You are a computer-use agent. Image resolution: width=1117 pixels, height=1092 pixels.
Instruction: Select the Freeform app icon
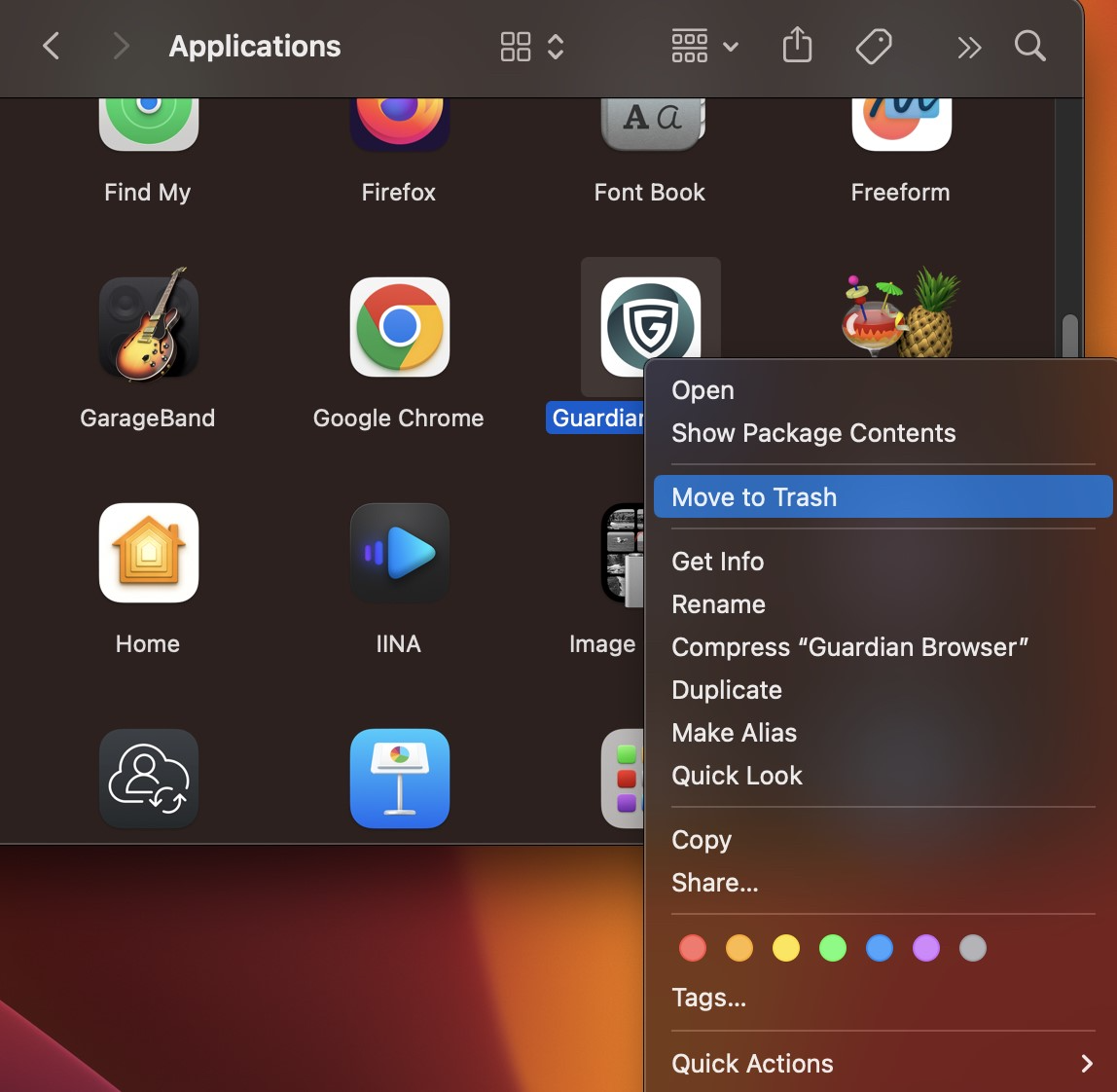(x=901, y=124)
